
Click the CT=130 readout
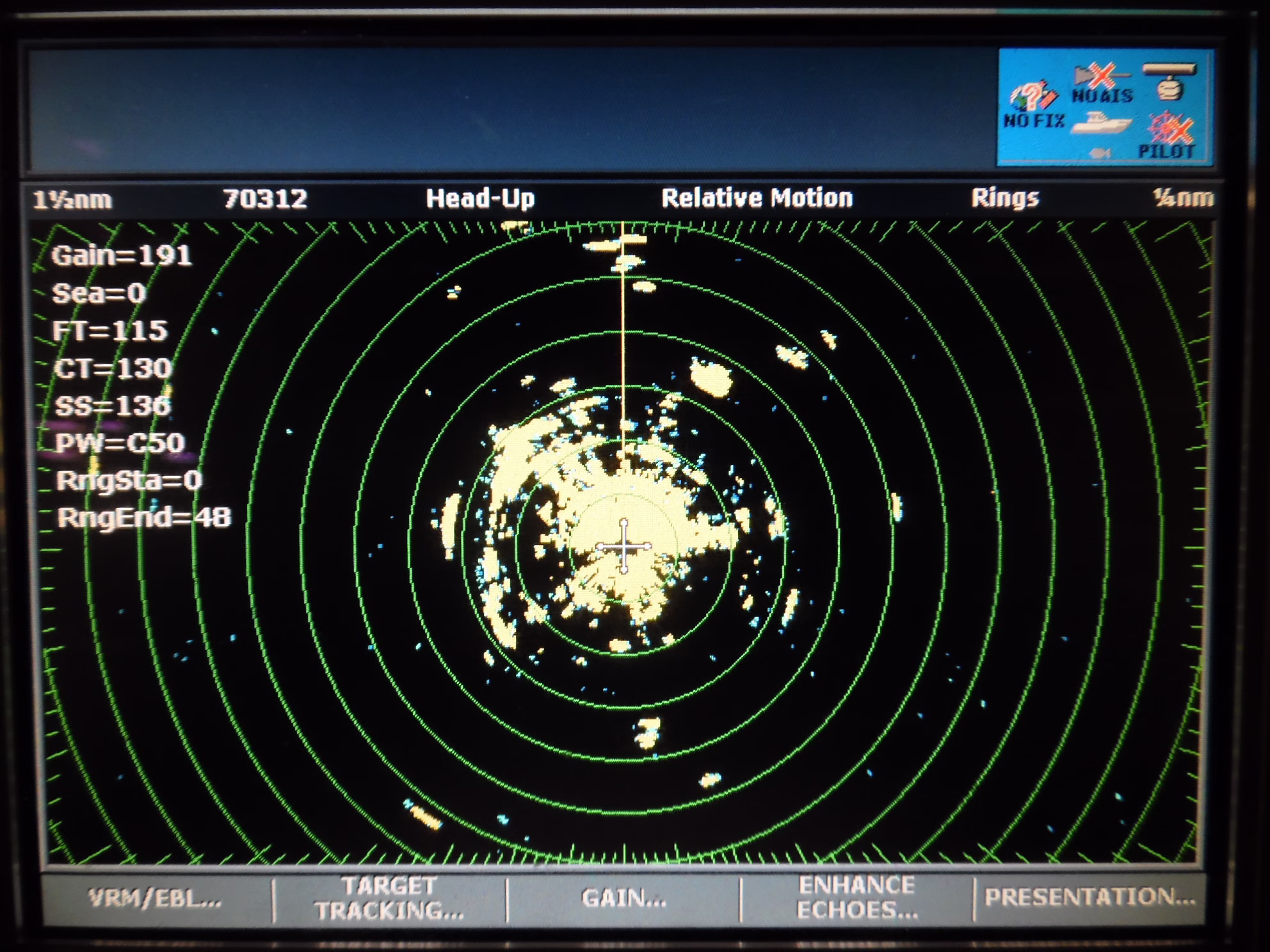113,369
